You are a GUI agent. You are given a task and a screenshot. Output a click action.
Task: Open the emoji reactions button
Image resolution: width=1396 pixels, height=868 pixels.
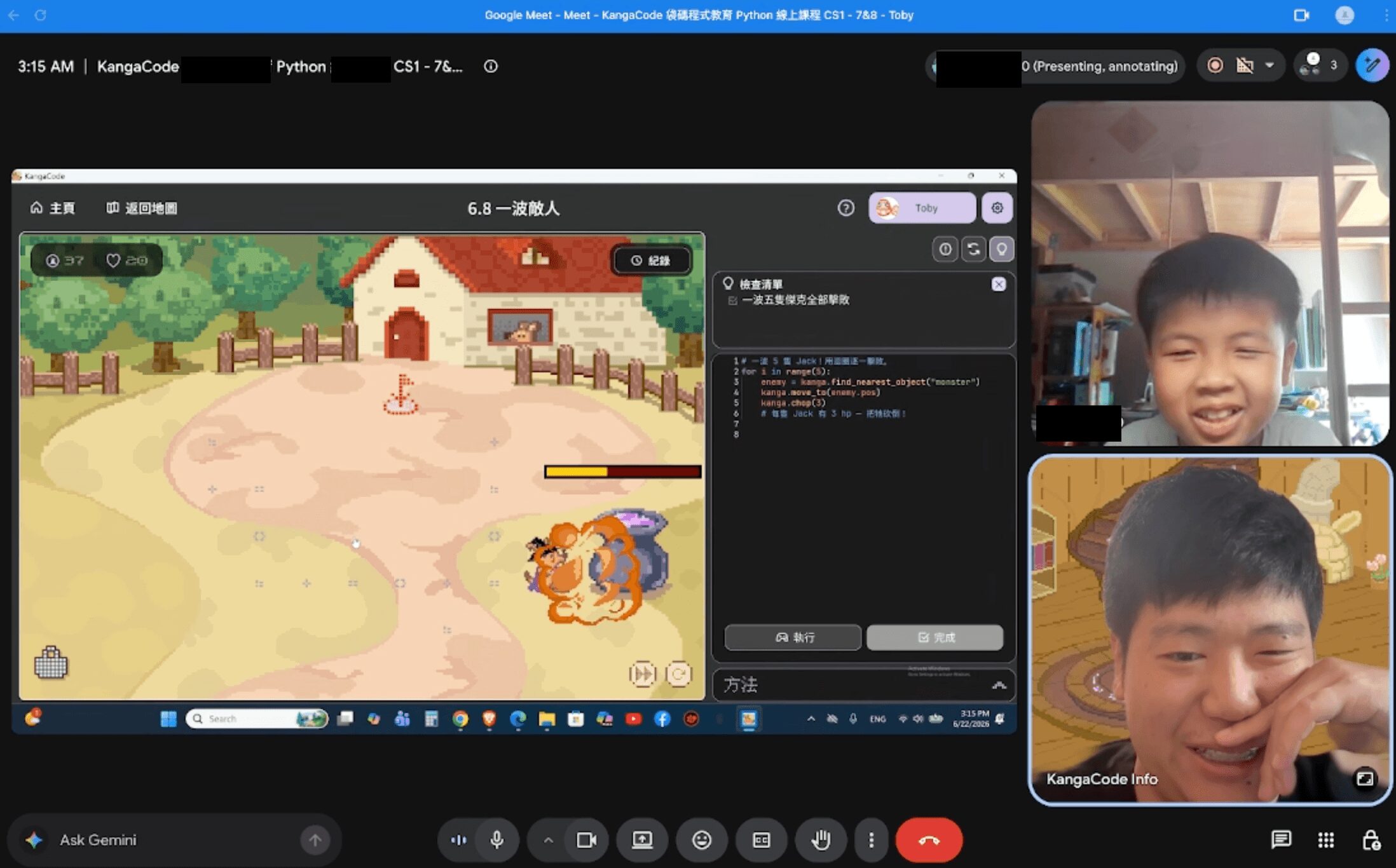(x=702, y=840)
